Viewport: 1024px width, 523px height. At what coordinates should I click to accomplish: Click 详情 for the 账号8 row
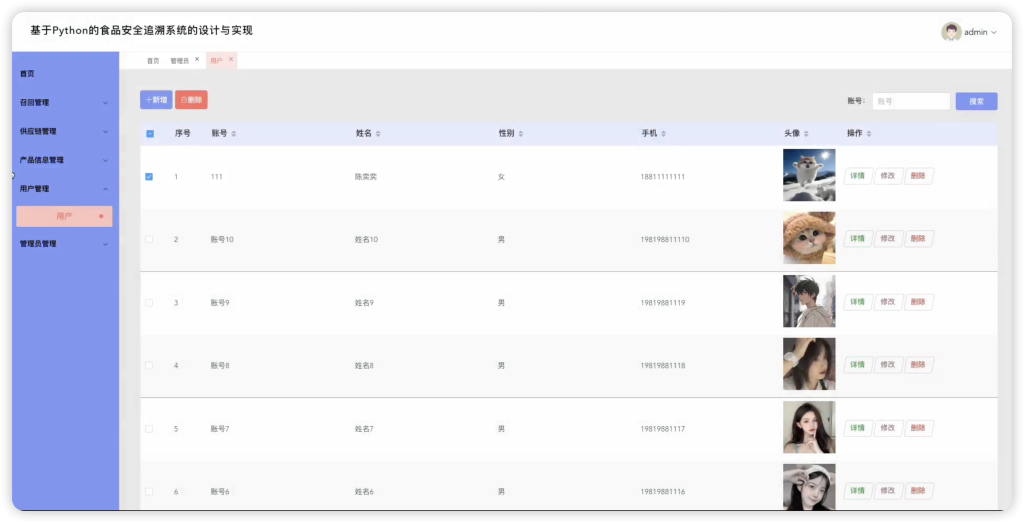pos(857,365)
